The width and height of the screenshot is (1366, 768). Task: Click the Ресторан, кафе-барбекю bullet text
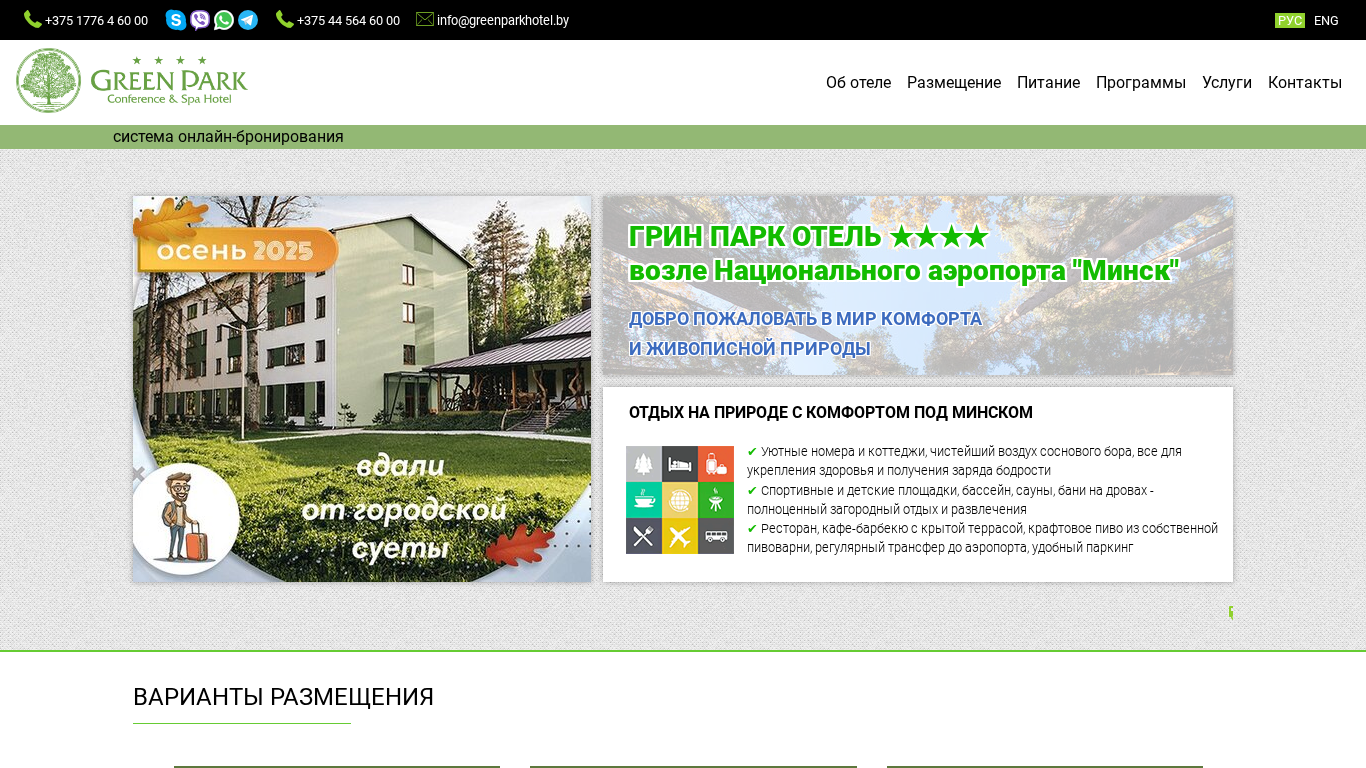click(x=982, y=538)
